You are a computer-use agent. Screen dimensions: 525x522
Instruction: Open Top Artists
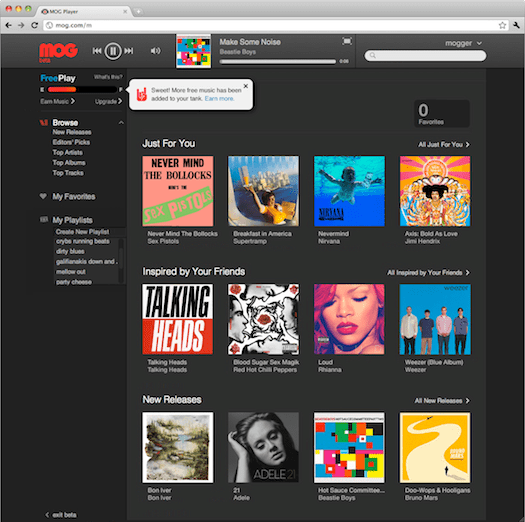tap(67, 153)
